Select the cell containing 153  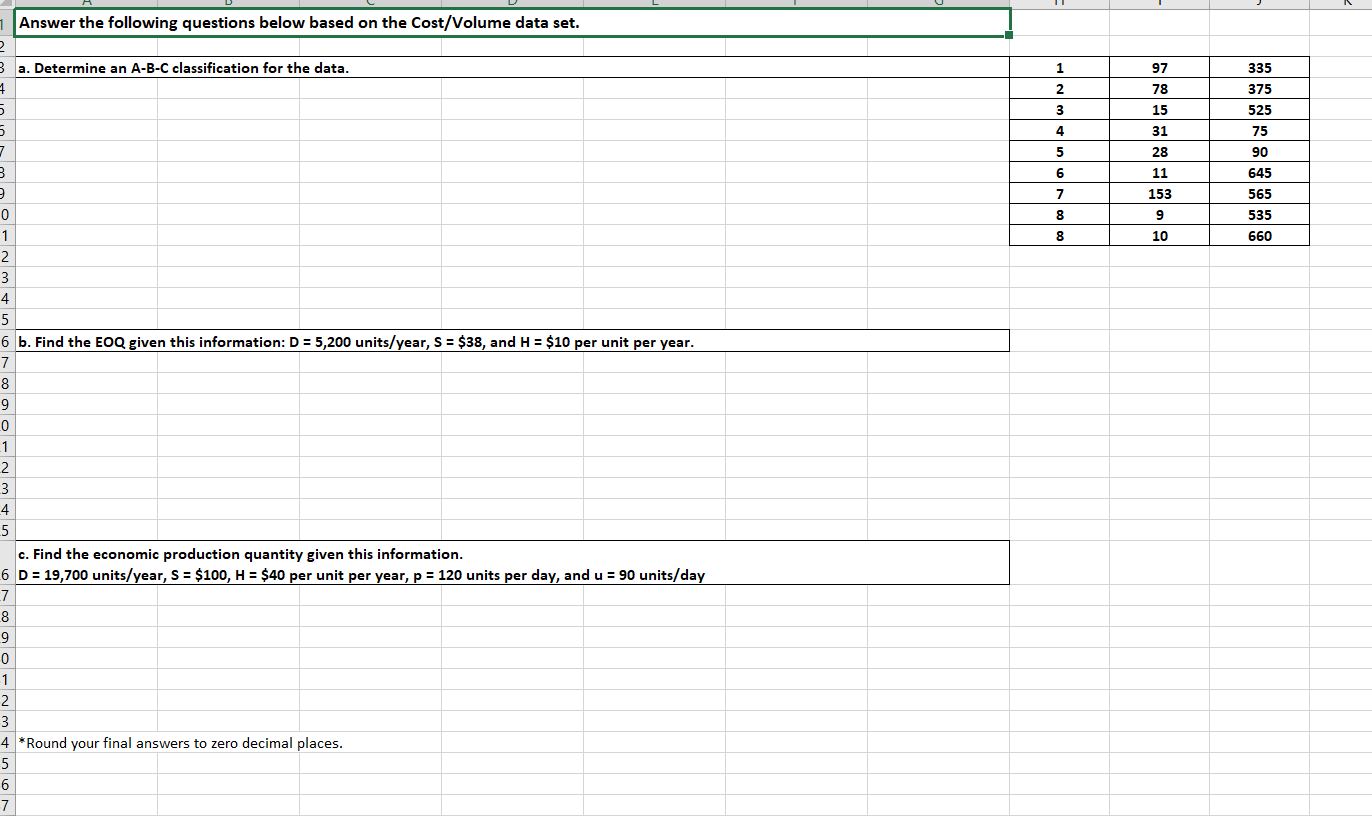tap(1159, 193)
